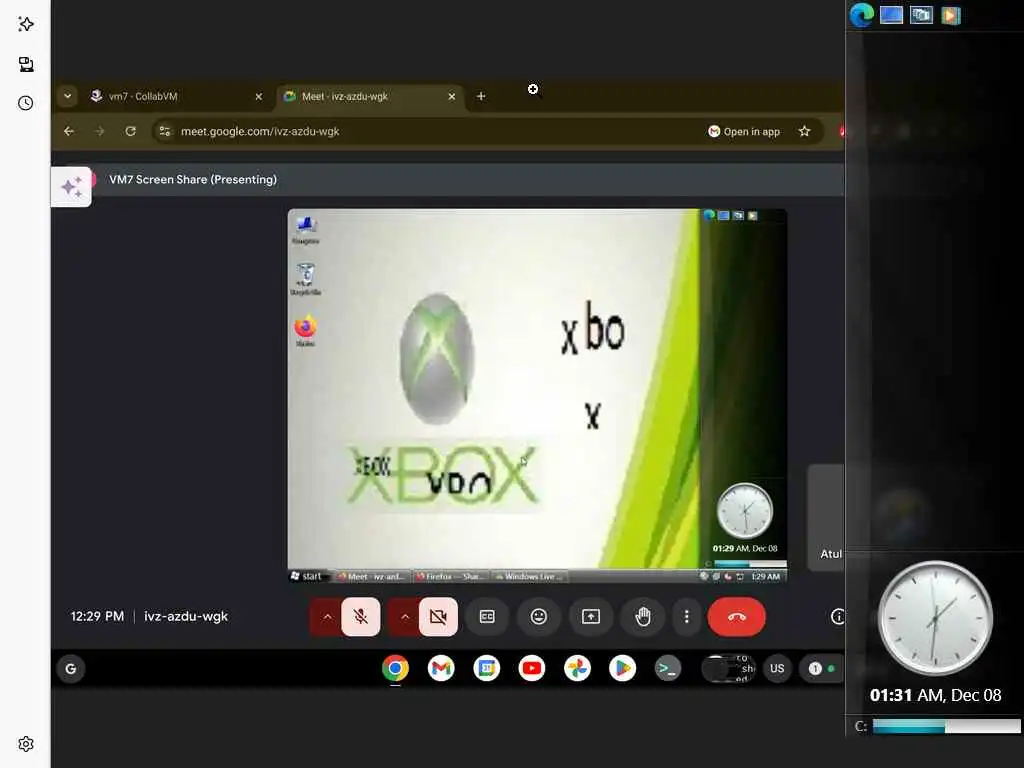
Task: Toggle the muted microphone button
Action: pyautogui.click(x=360, y=616)
